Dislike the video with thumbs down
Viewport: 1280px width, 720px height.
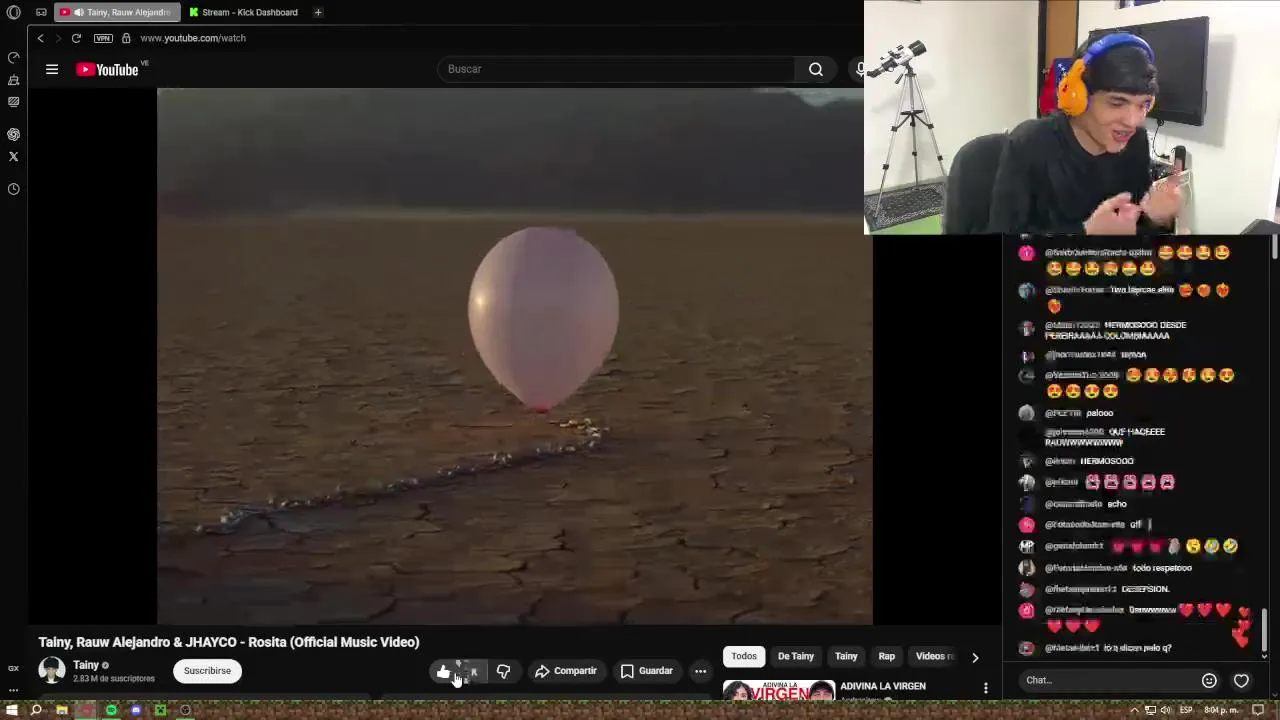(x=503, y=671)
